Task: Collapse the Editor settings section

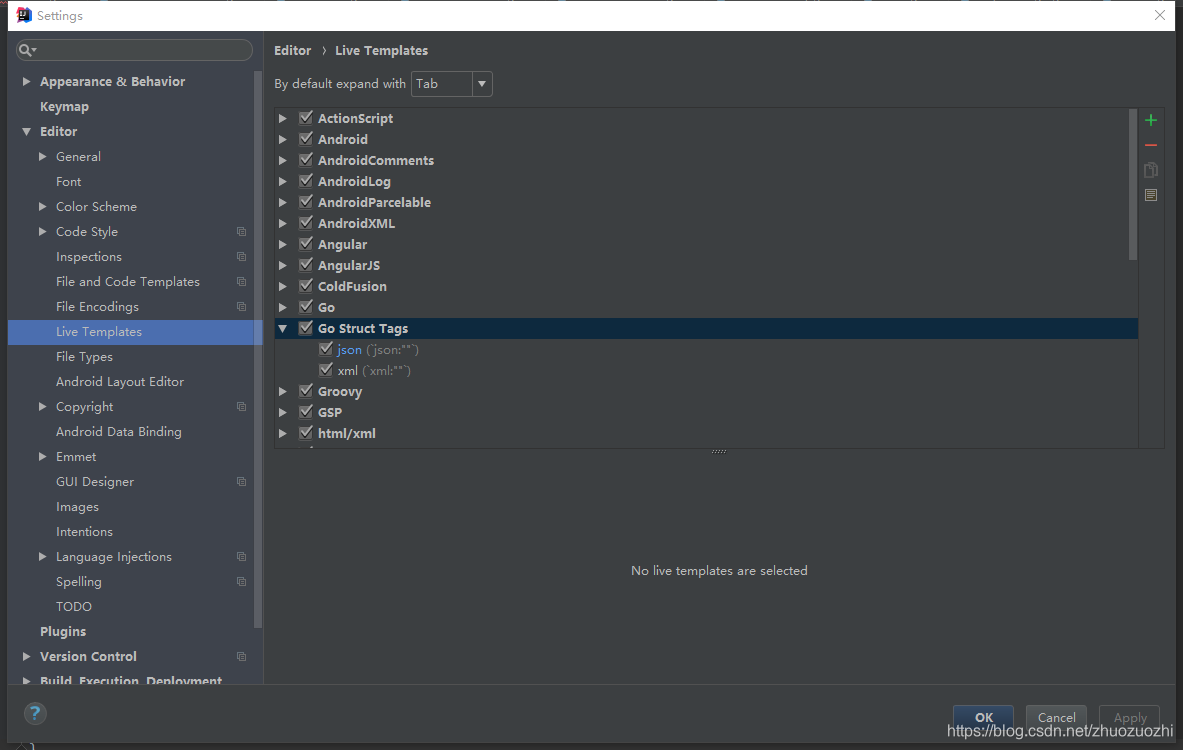Action: pos(26,131)
